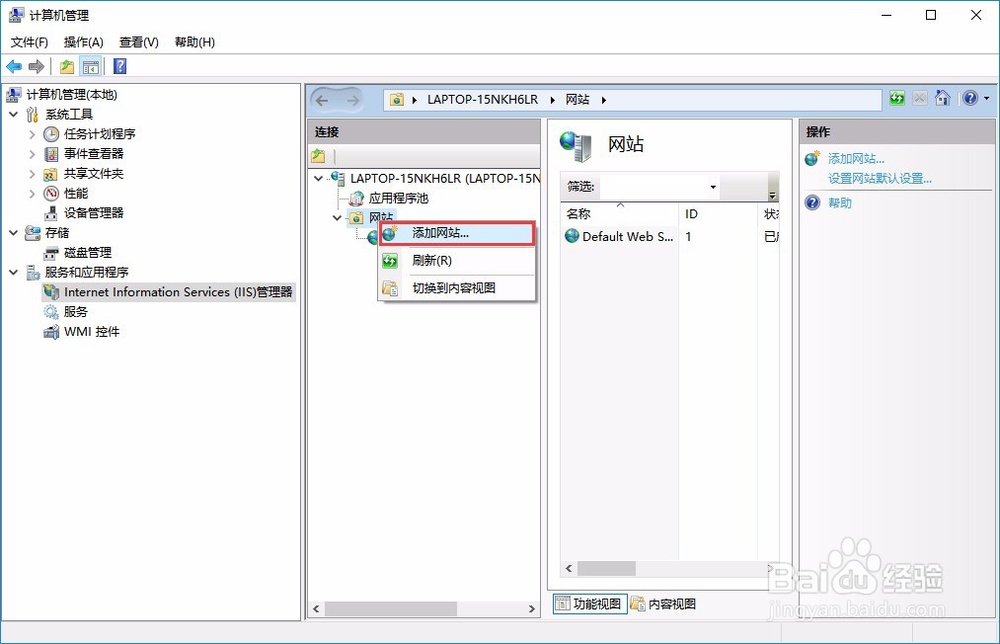Expand the 共享文件夹 node
1000x644 pixels.
click(x=32, y=173)
